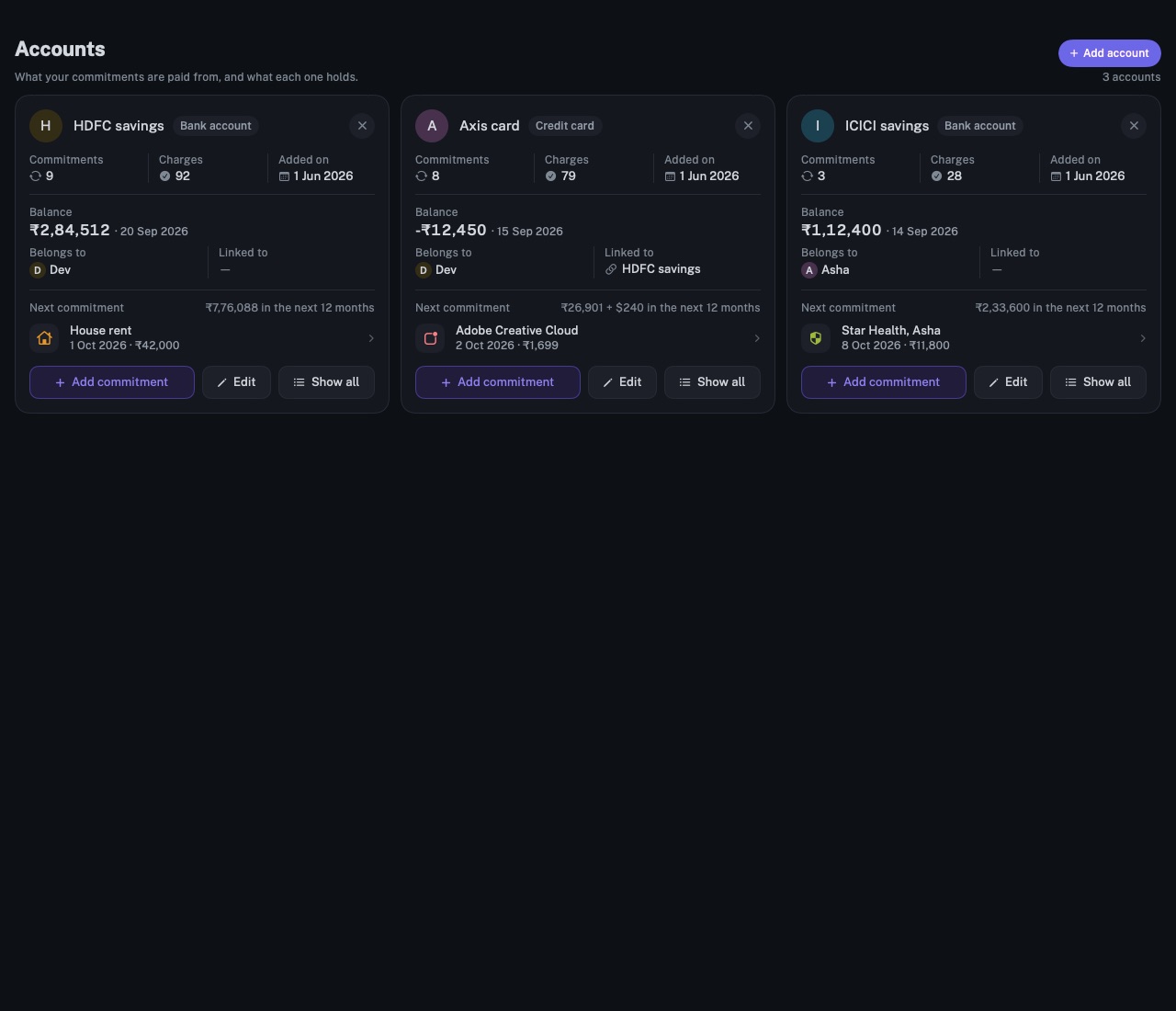Remove the HDFC savings account card
The image size is (1176, 1011).
(362, 126)
